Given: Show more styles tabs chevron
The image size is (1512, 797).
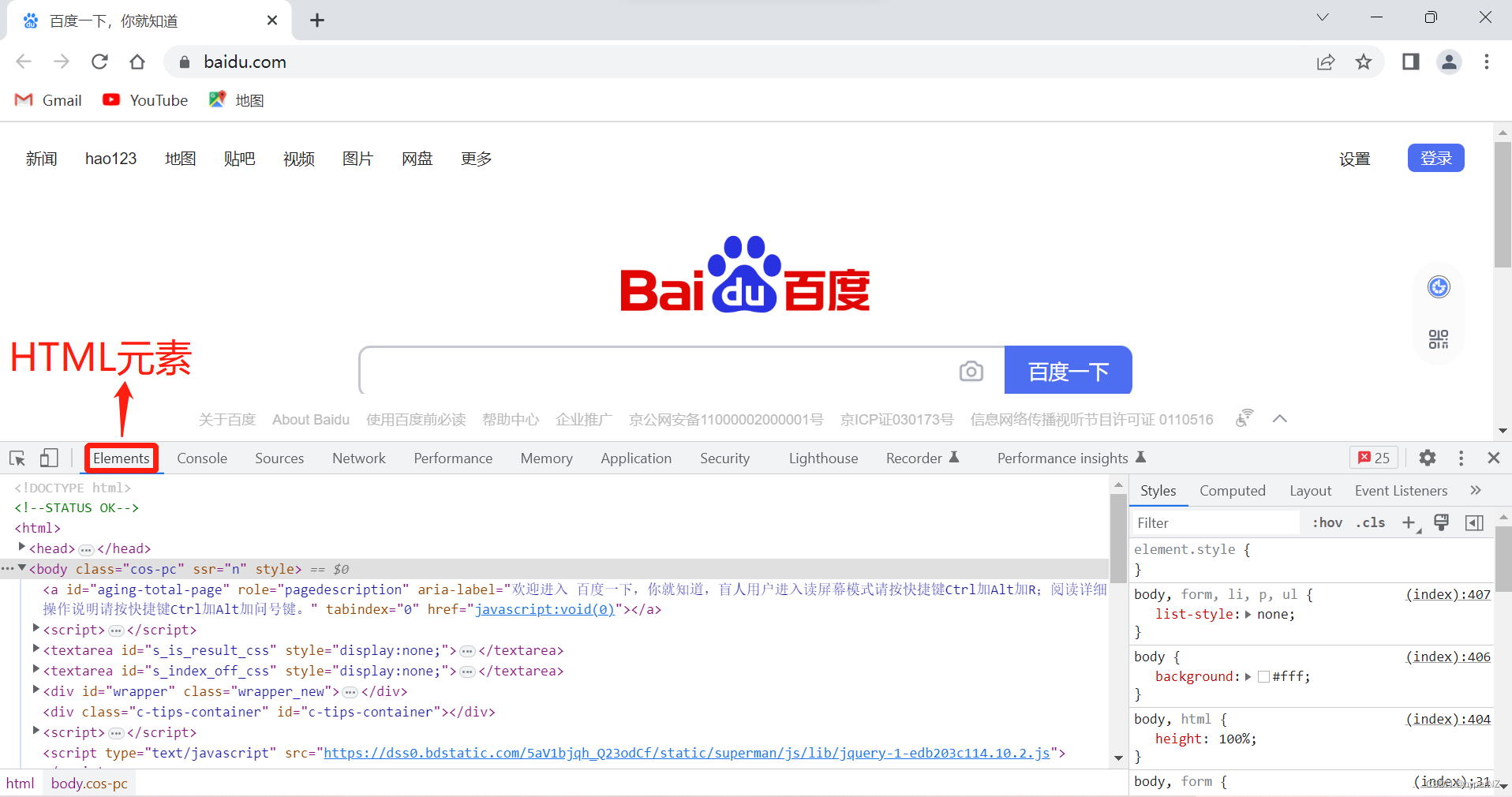Looking at the screenshot, I should [x=1476, y=490].
